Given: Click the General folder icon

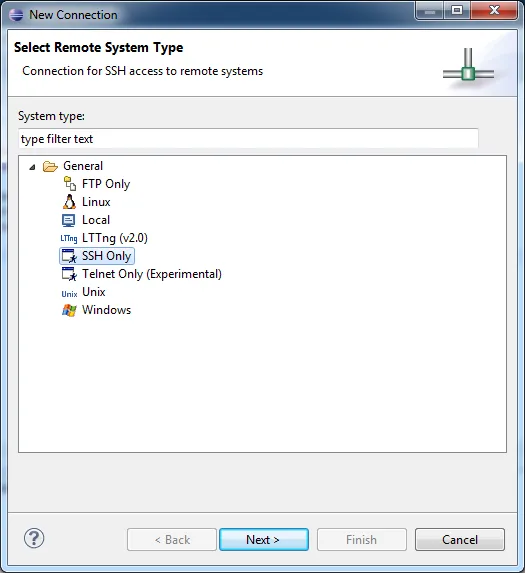Looking at the screenshot, I should (50, 166).
